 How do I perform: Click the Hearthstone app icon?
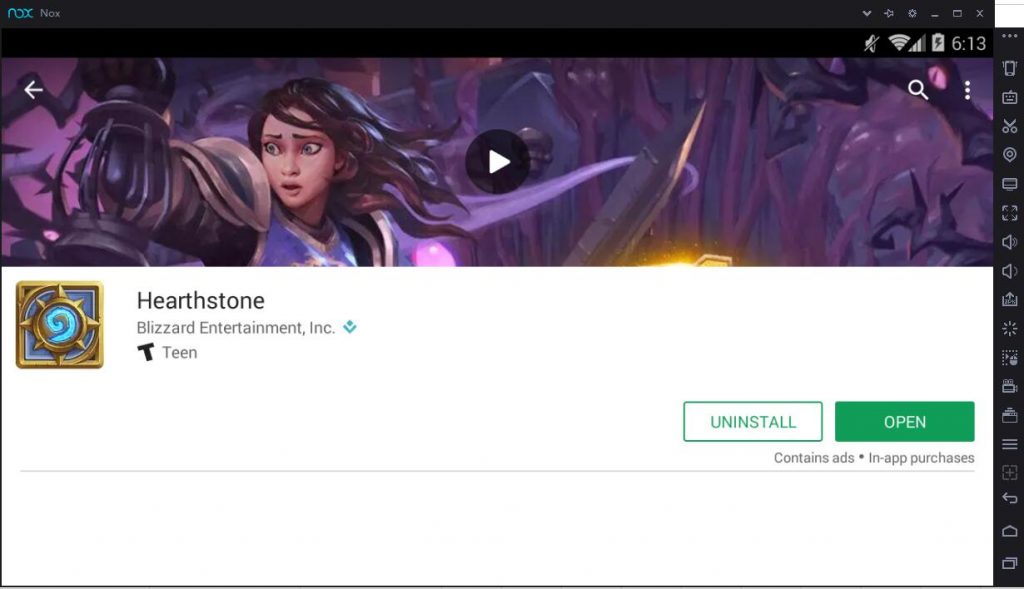point(59,325)
